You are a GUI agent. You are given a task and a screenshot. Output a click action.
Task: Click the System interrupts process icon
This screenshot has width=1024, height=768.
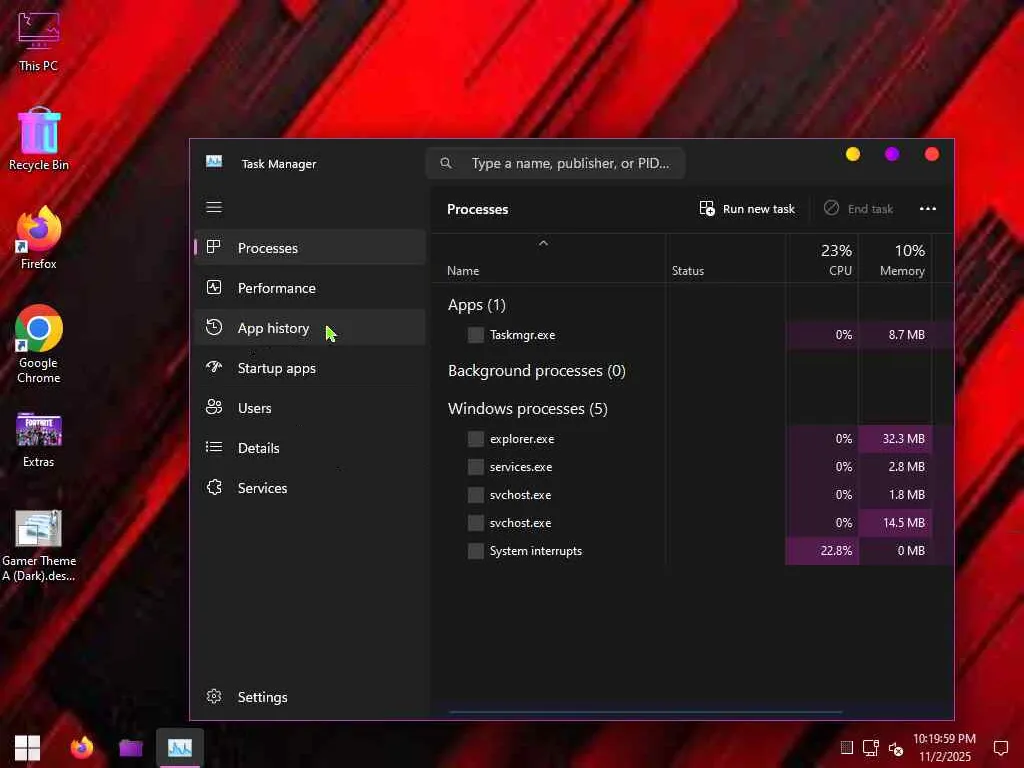[476, 551]
